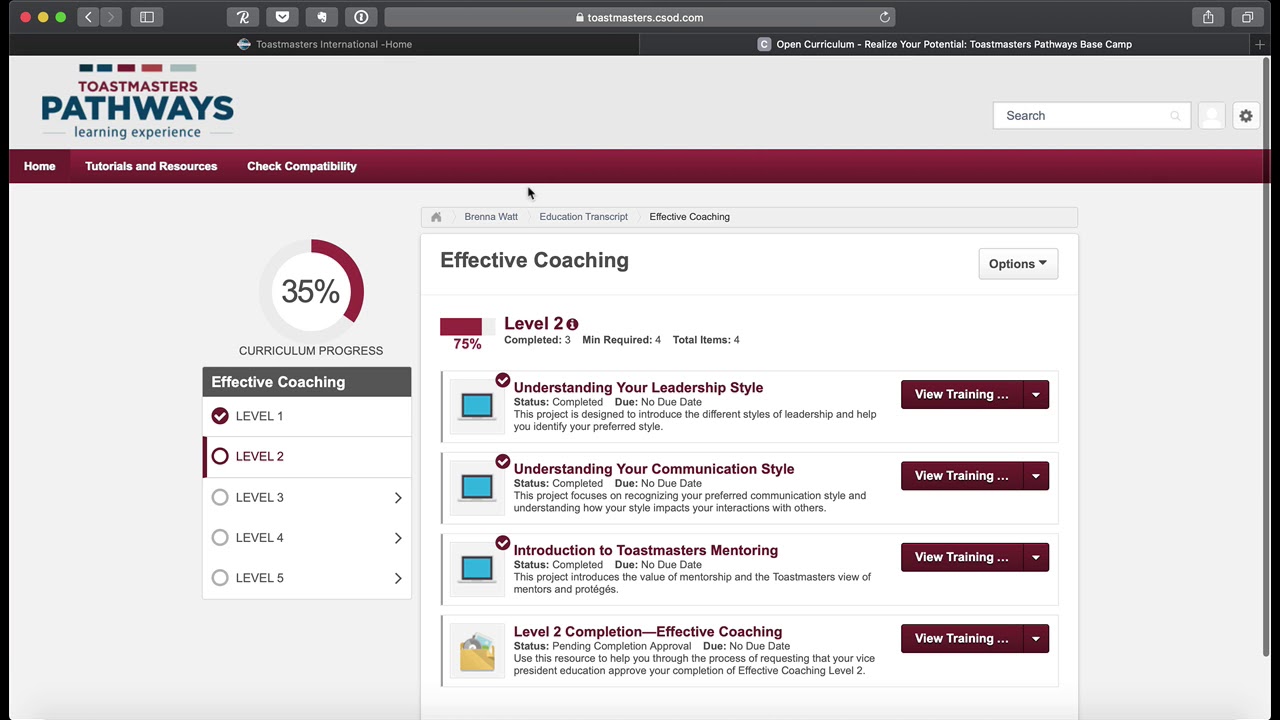This screenshot has height=720, width=1280.
Task: Click the Level 2 Completion folder icon
Action: [x=477, y=650]
